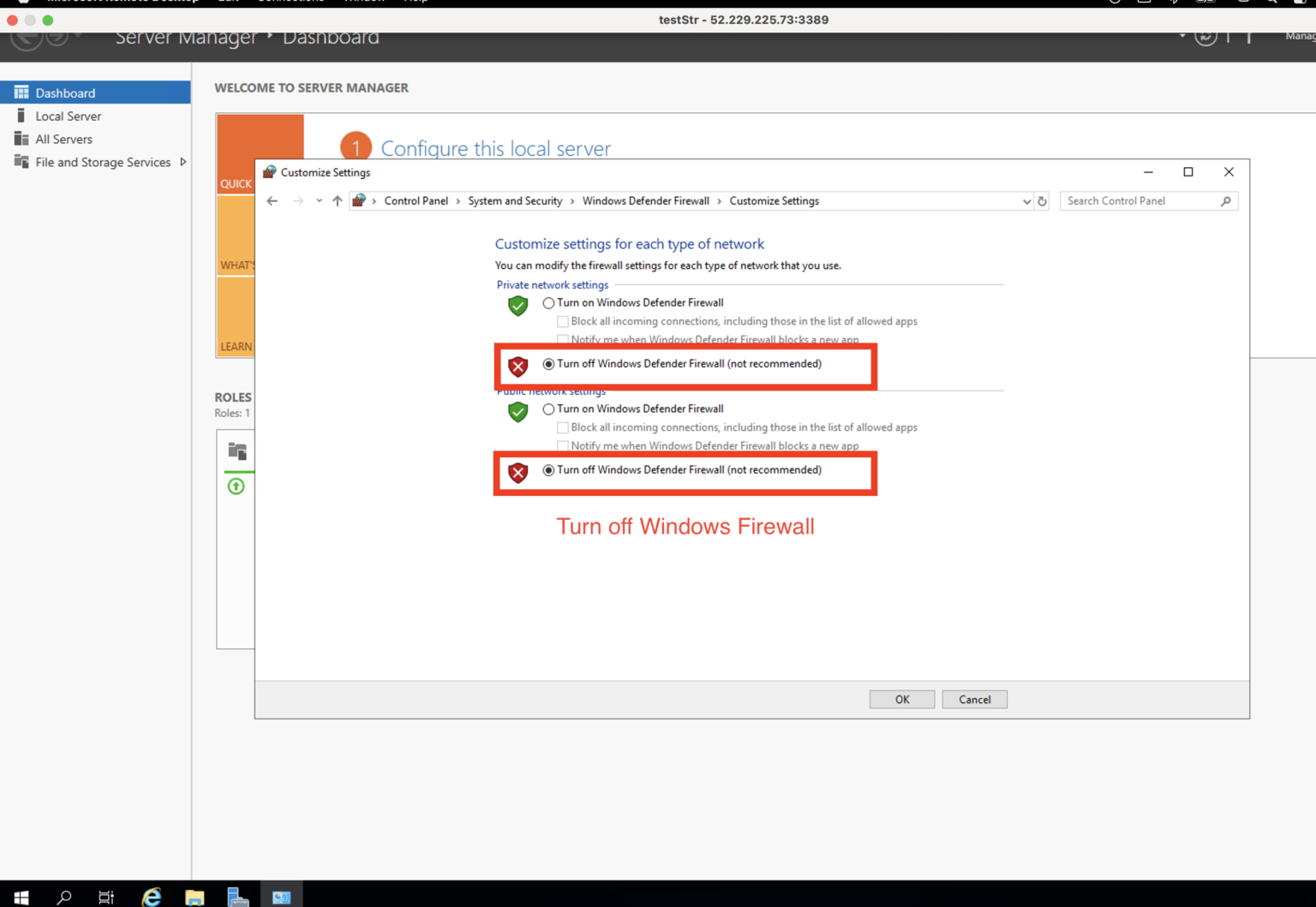Open Internet Explorer from the taskbar
The width and height of the screenshot is (1316, 907).
point(151,896)
